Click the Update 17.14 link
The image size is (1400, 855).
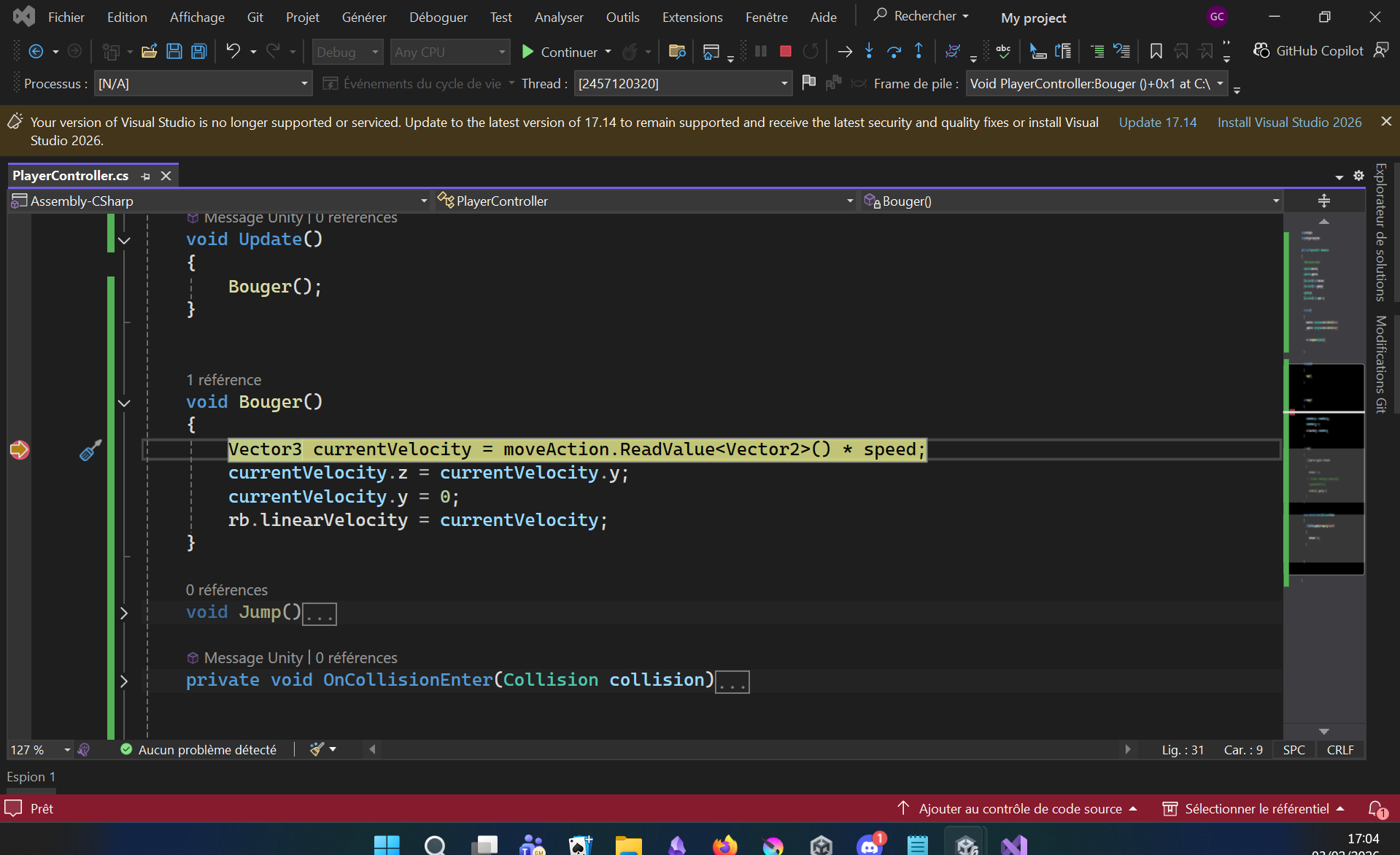click(1157, 123)
